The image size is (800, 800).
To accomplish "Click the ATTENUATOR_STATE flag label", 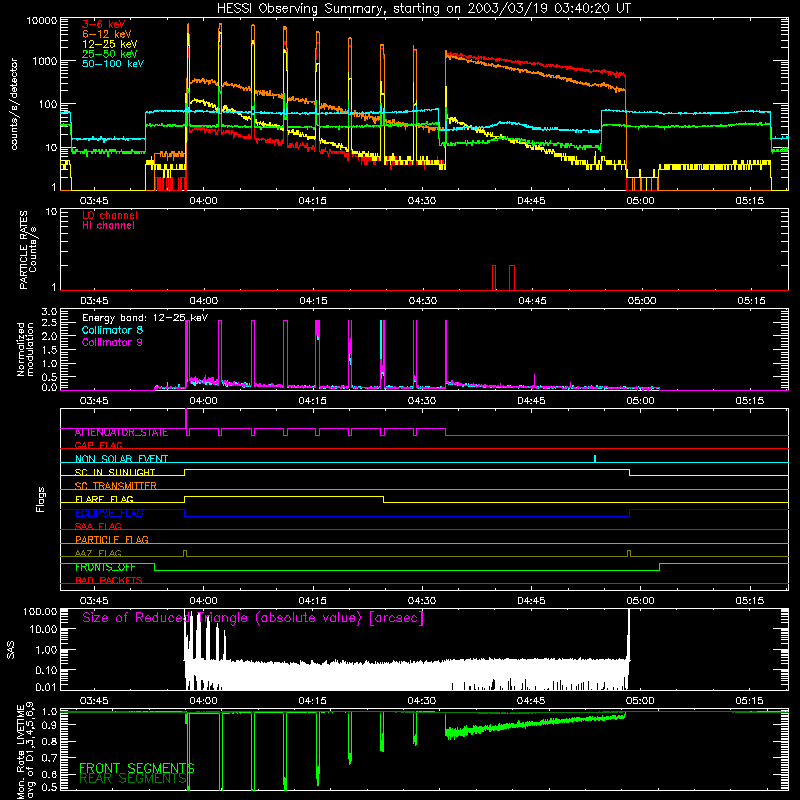I will coord(121,433).
